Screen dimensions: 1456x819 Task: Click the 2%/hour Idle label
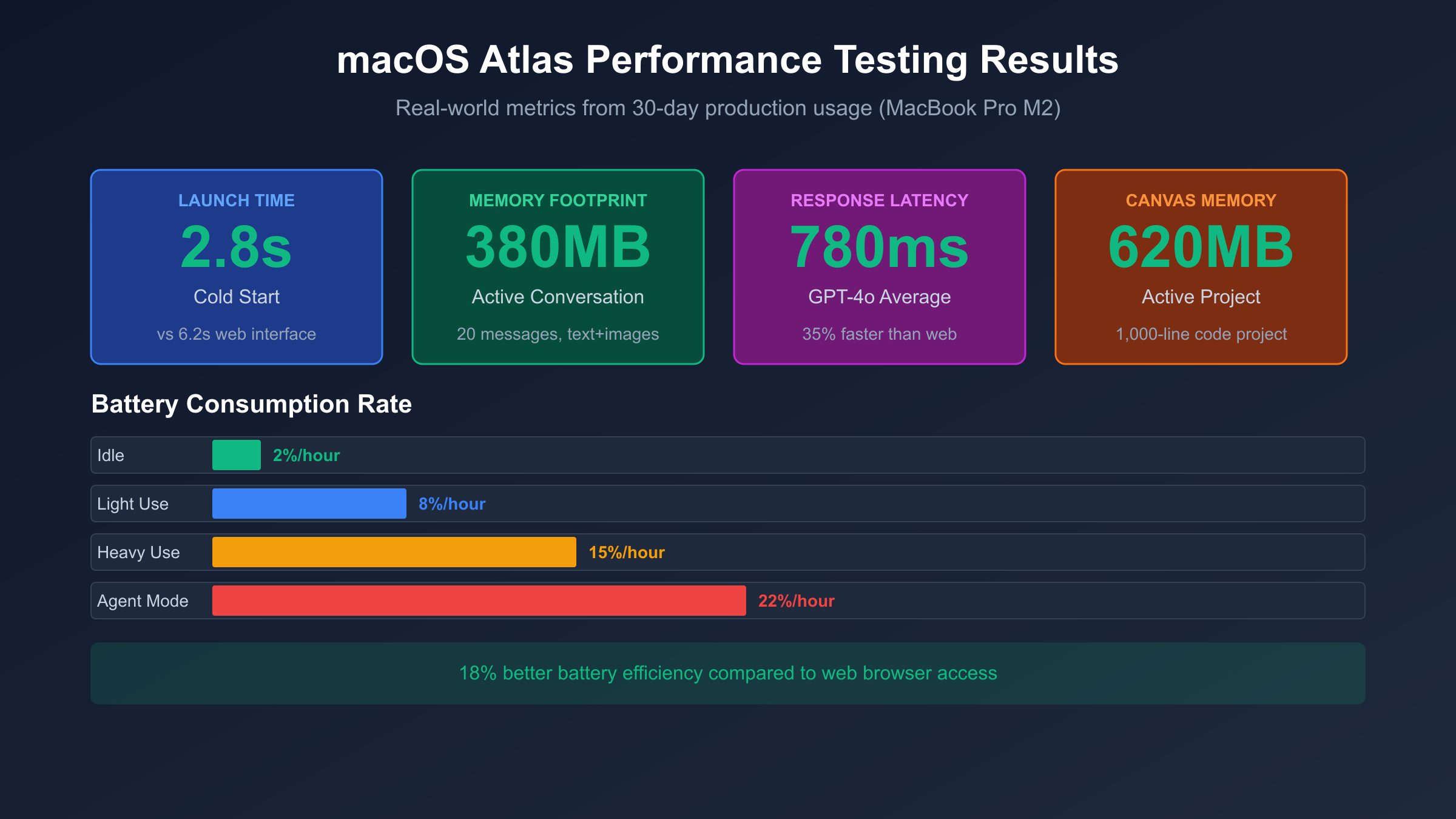(x=306, y=455)
